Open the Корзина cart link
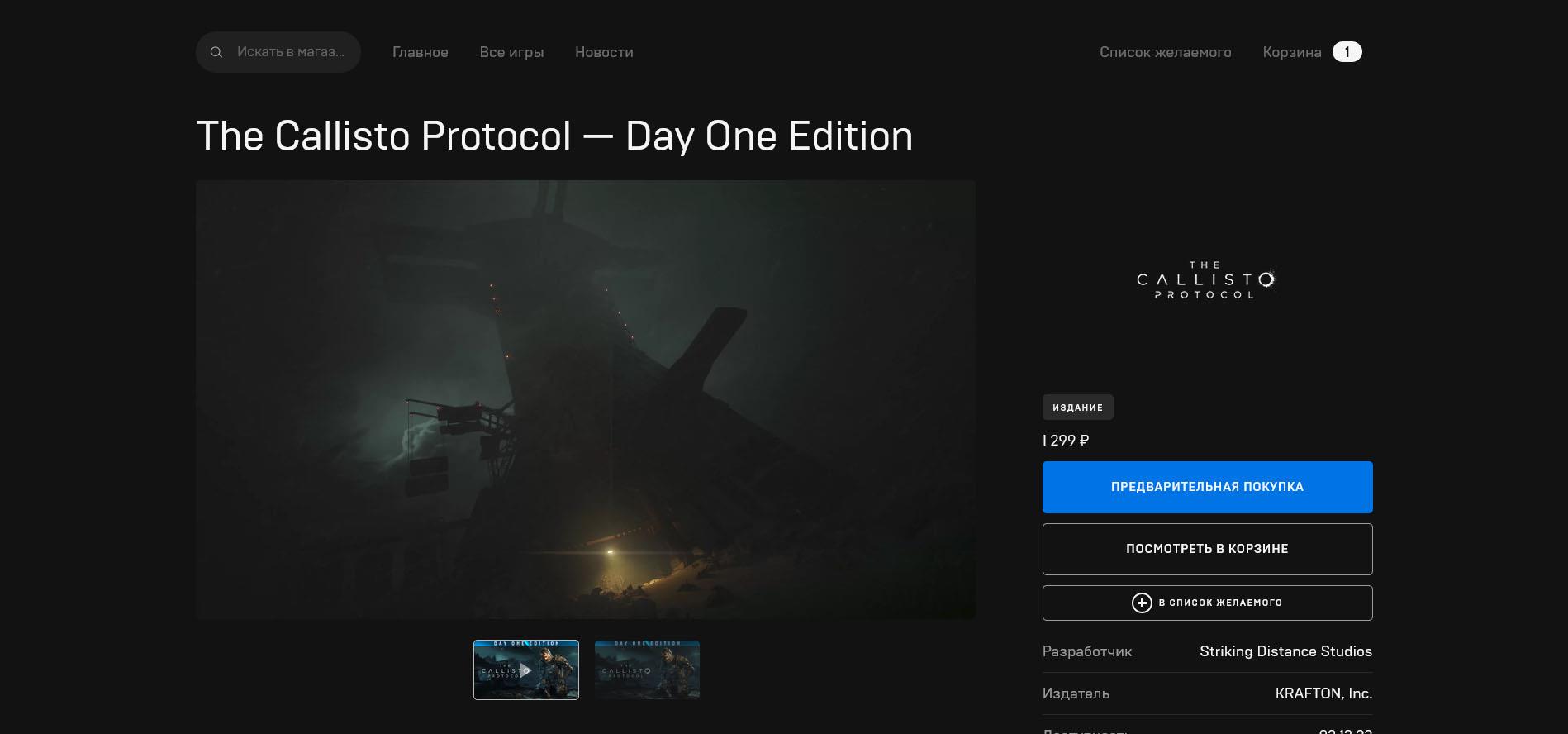 [x=1292, y=52]
